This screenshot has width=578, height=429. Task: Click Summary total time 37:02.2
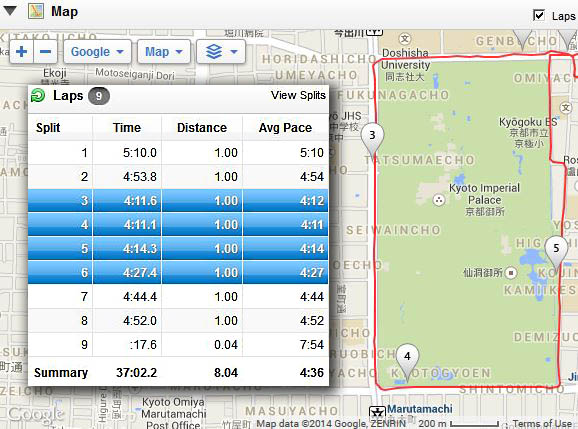coord(137,373)
